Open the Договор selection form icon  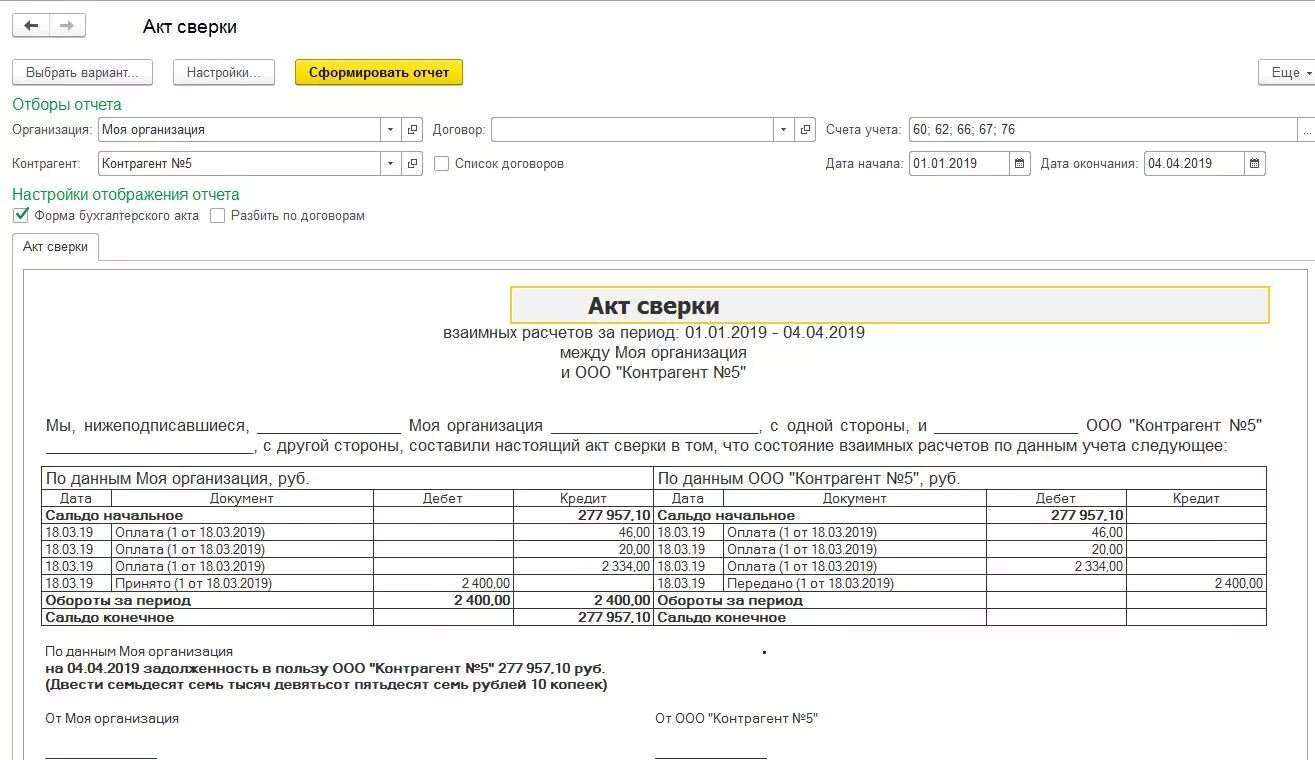point(806,130)
